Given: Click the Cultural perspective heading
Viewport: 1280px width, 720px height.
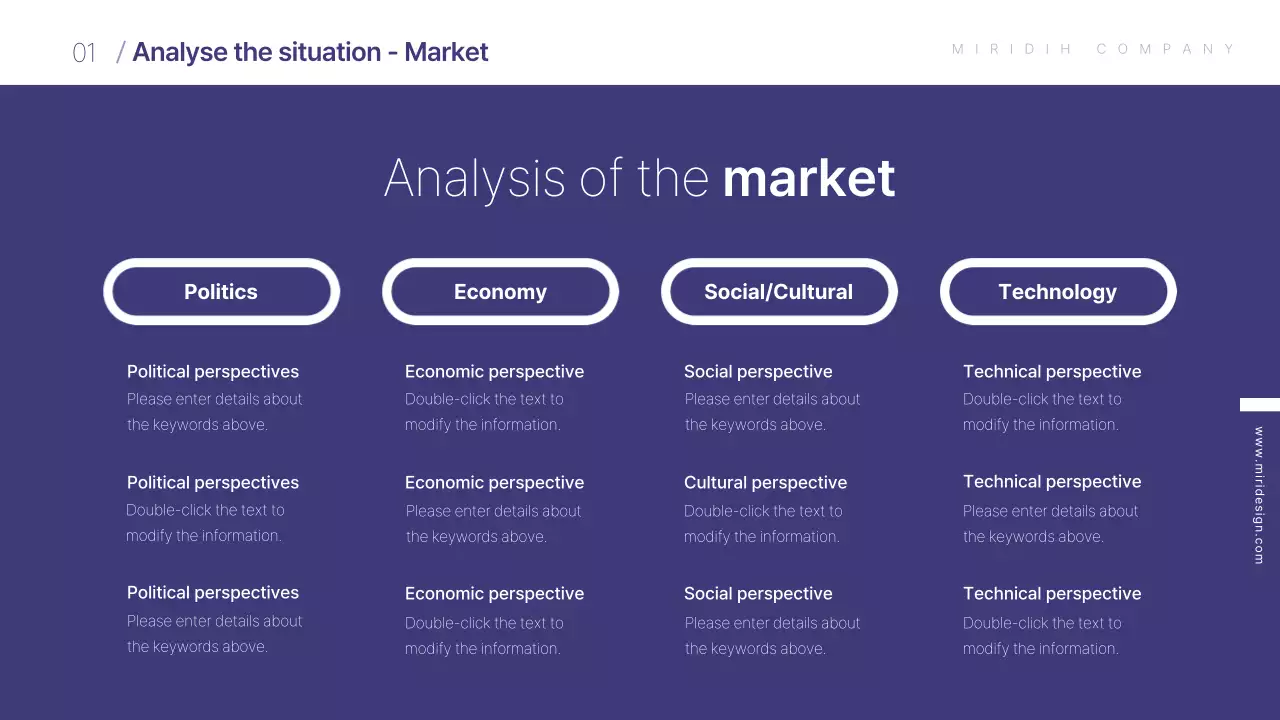Looking at the screenshot, I should click(765, 483).
